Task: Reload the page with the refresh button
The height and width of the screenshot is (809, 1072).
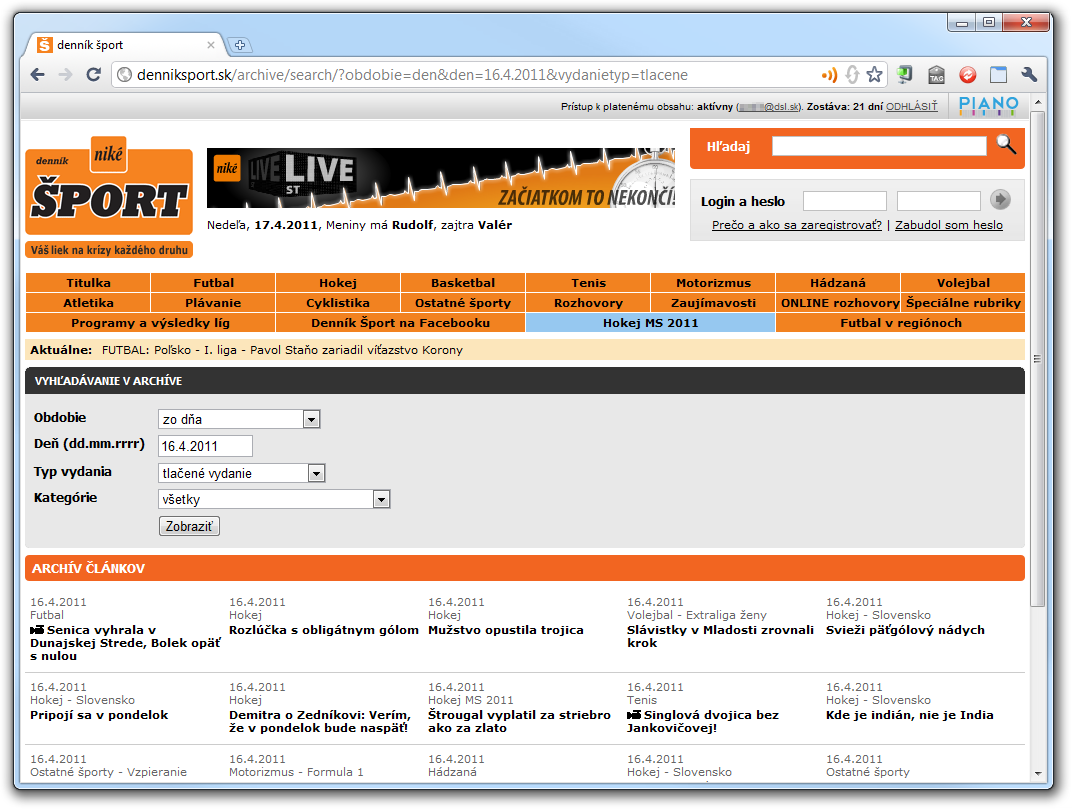Action: pos(94,75)
